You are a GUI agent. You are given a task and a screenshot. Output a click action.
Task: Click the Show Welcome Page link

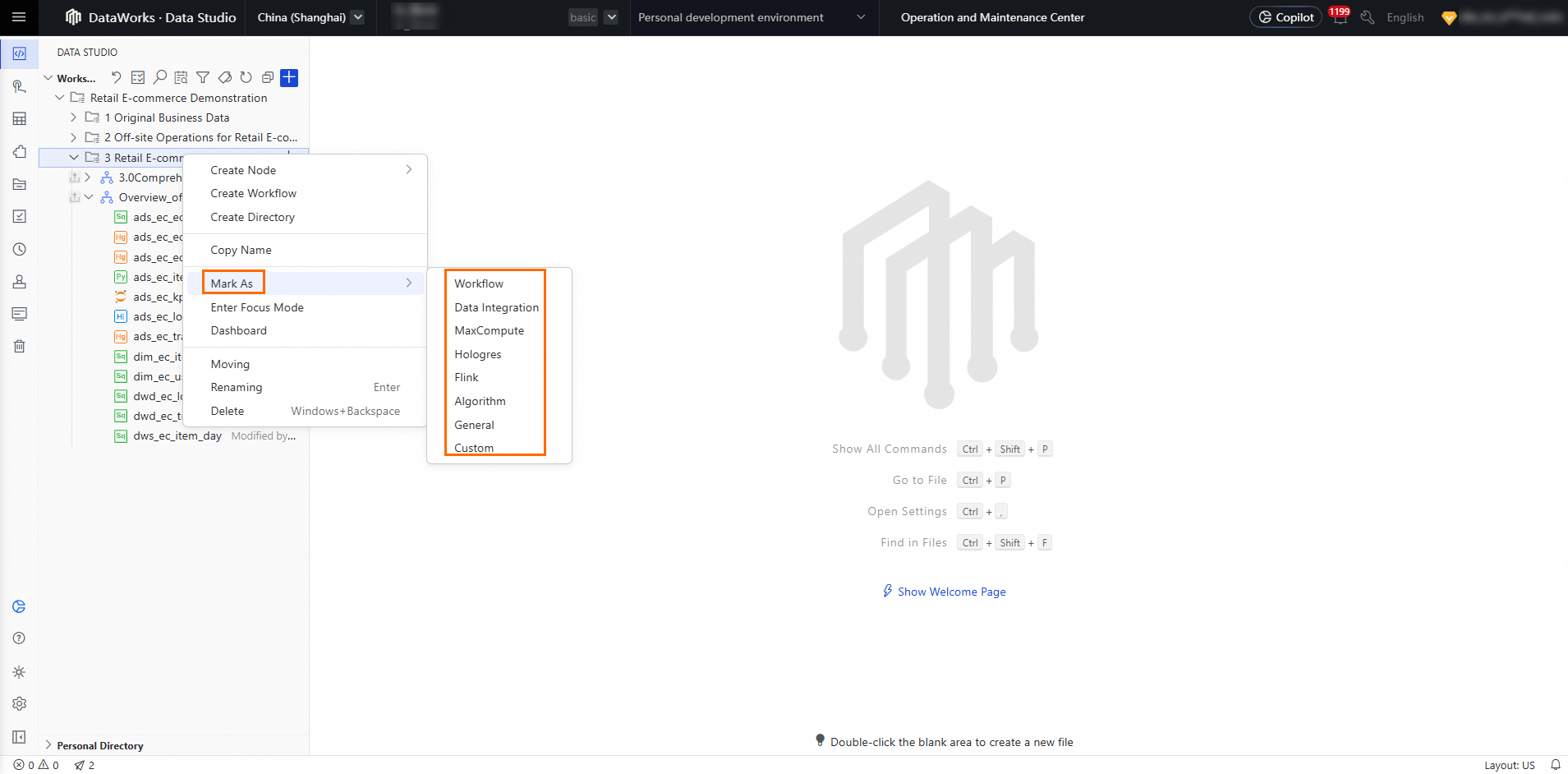point(944,592)
